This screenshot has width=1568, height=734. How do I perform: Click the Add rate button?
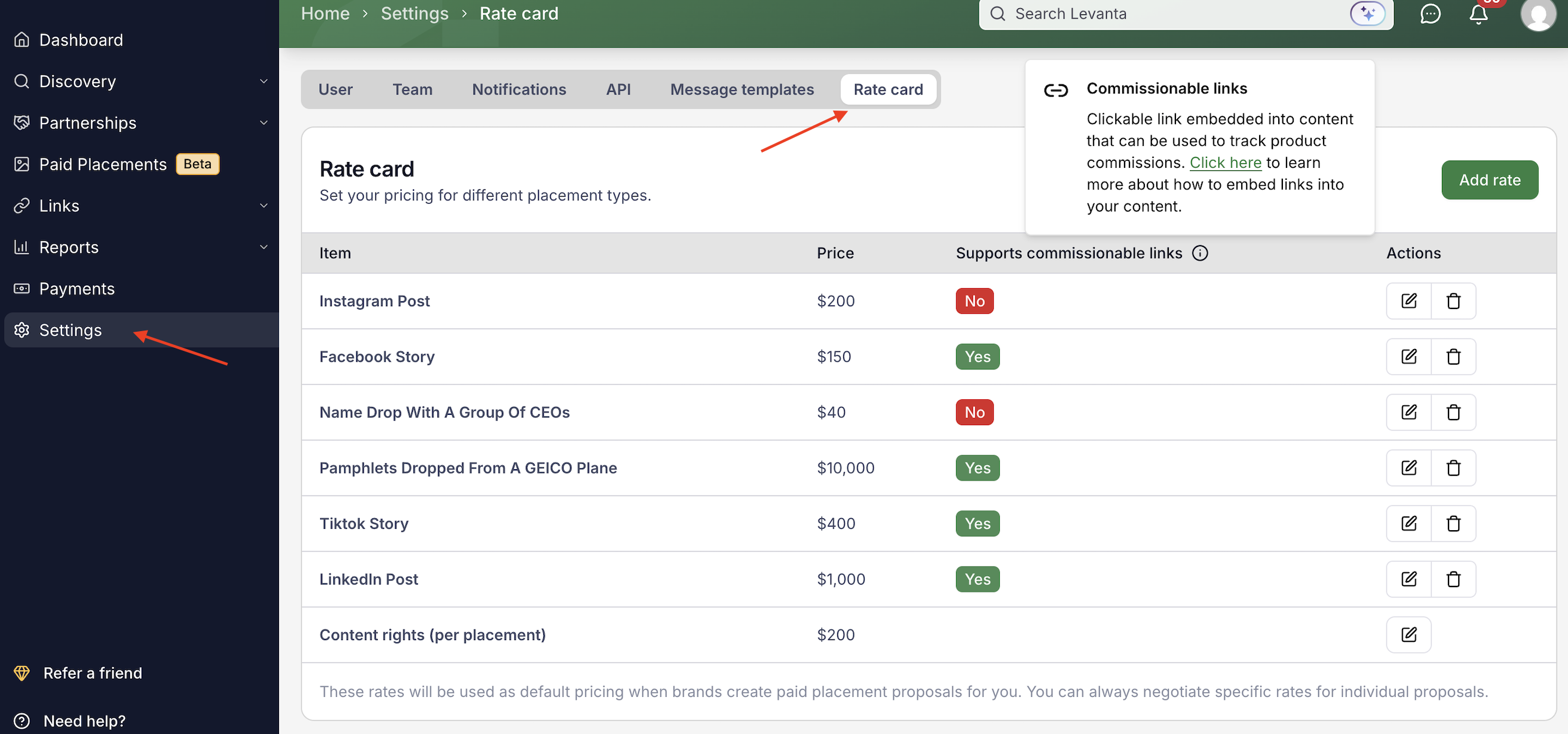1489,180
